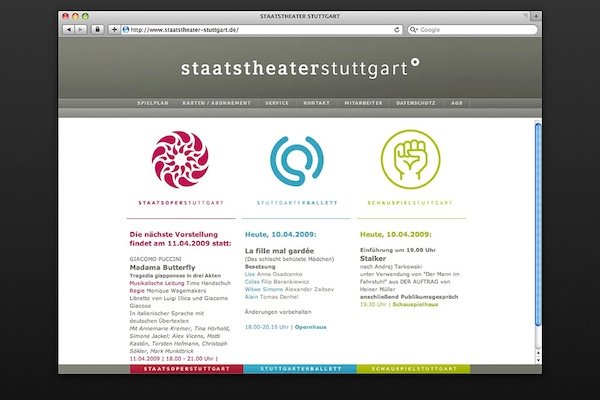Click STAATSOPERSTUTTGART caption under red logo

click(181, 203)
